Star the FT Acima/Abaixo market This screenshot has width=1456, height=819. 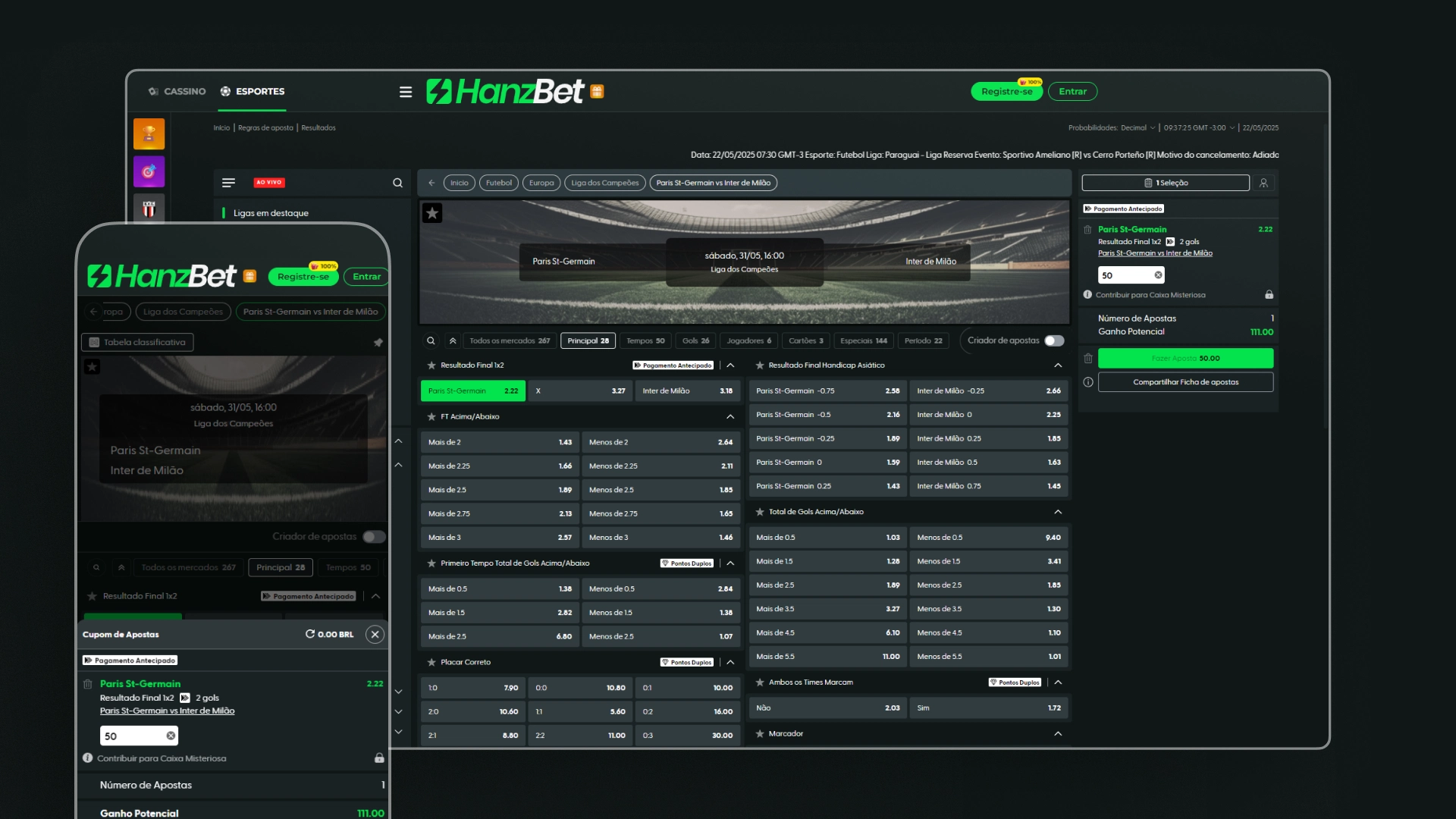(x=431, y=416)
